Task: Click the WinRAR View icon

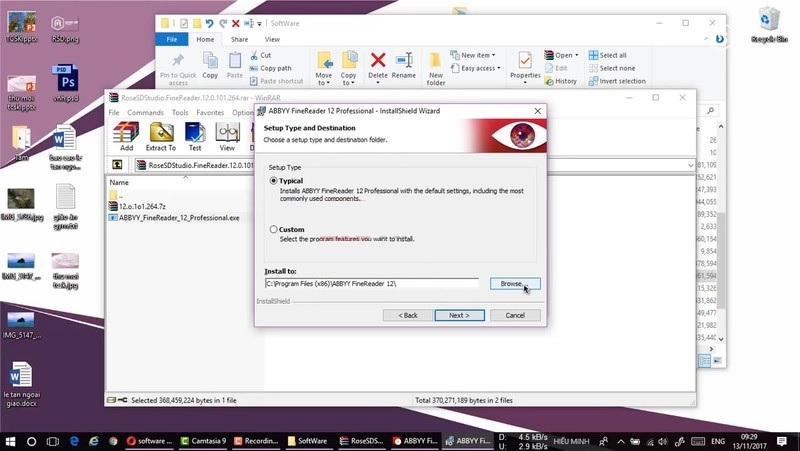Action: [x=227, y=134]
